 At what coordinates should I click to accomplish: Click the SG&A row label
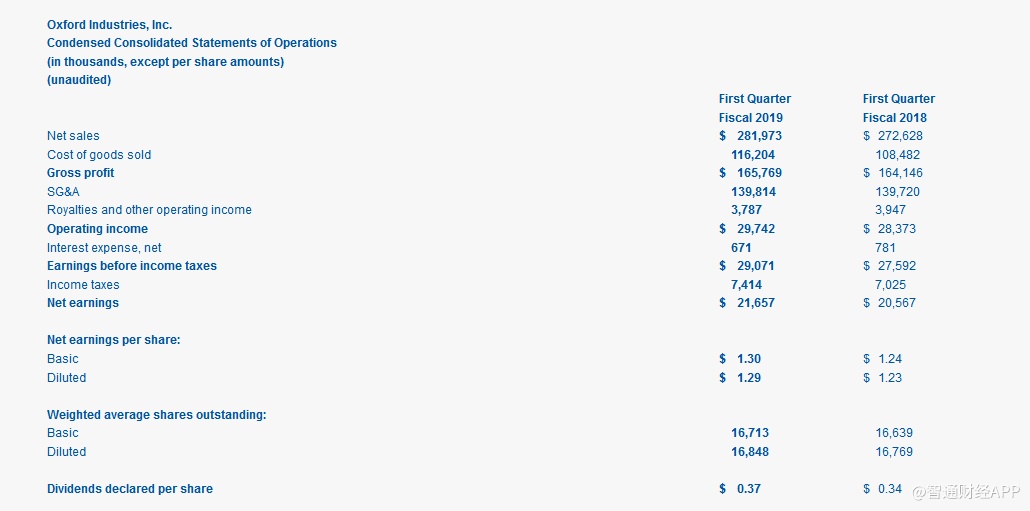click(x=63, y=192)
